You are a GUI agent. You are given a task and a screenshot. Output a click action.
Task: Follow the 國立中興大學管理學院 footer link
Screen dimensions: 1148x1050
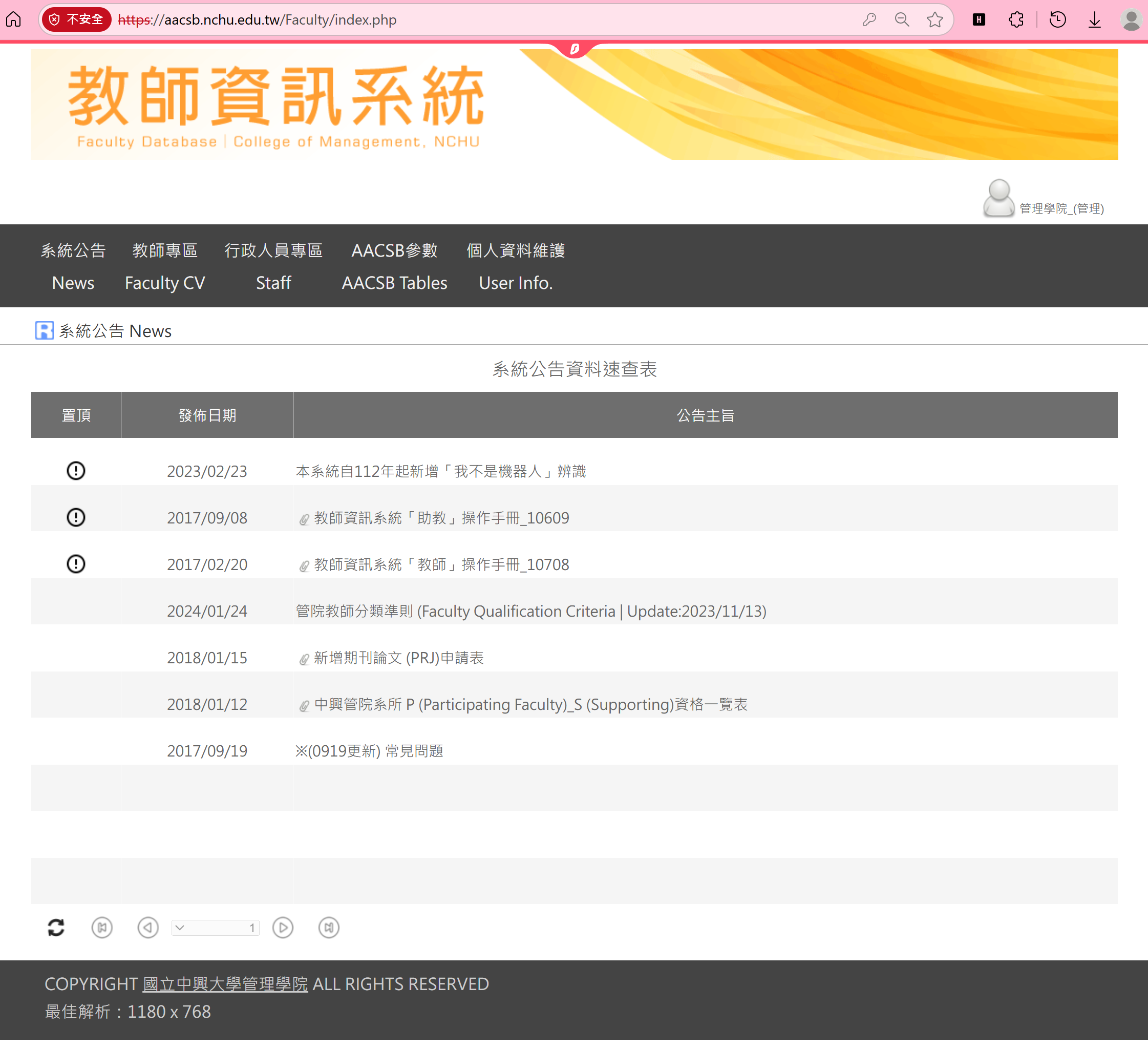(225, 984)
